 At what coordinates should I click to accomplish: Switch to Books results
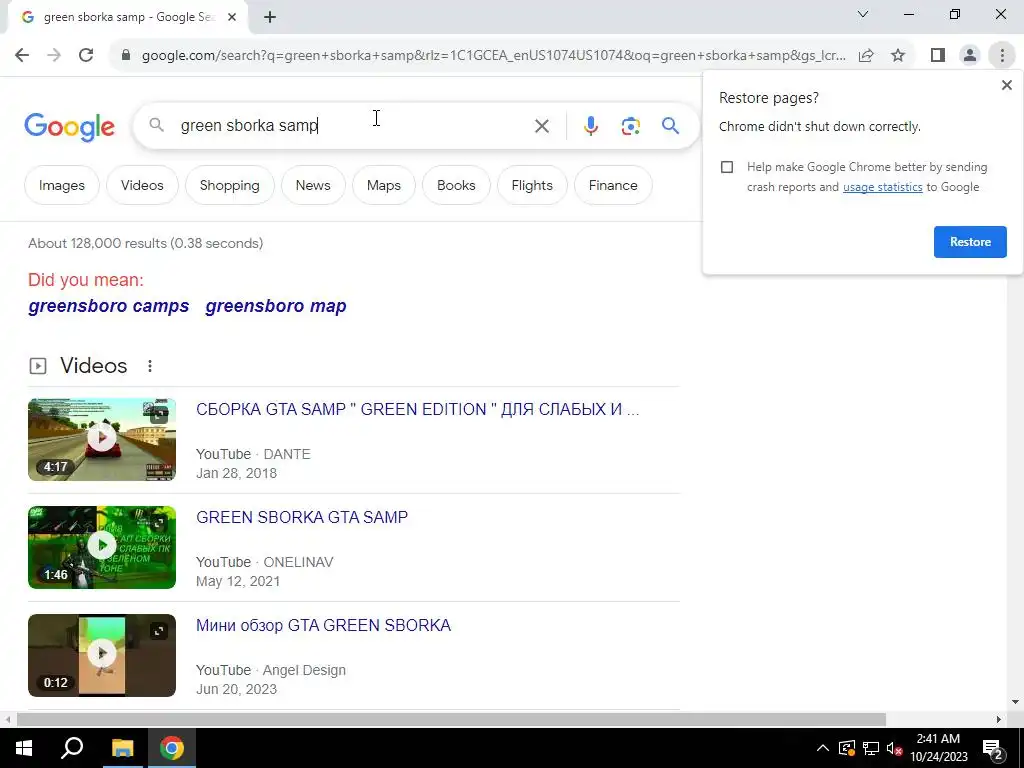[x=456, y=185]
